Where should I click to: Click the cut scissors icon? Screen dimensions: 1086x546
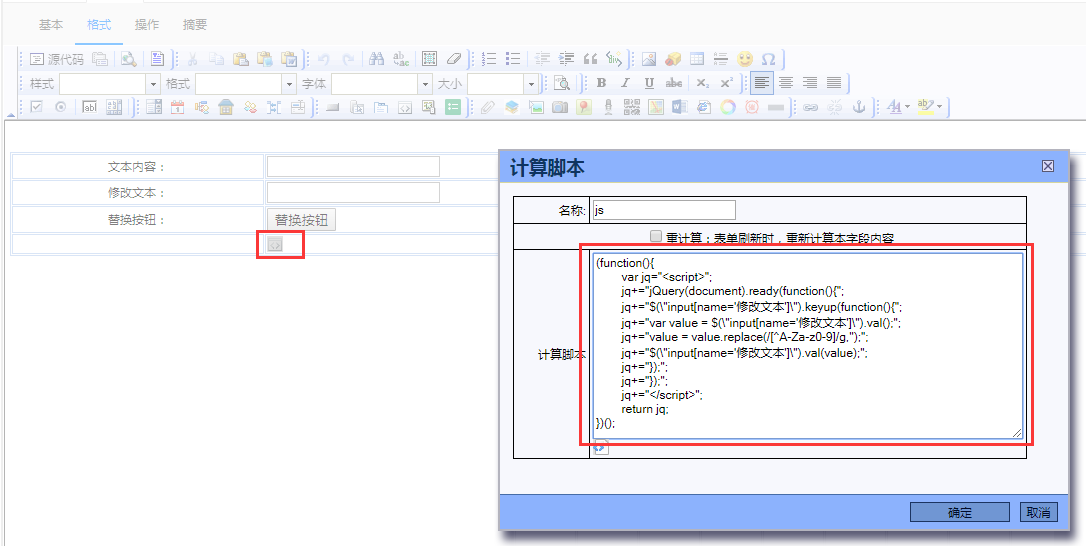pos(193,59)
